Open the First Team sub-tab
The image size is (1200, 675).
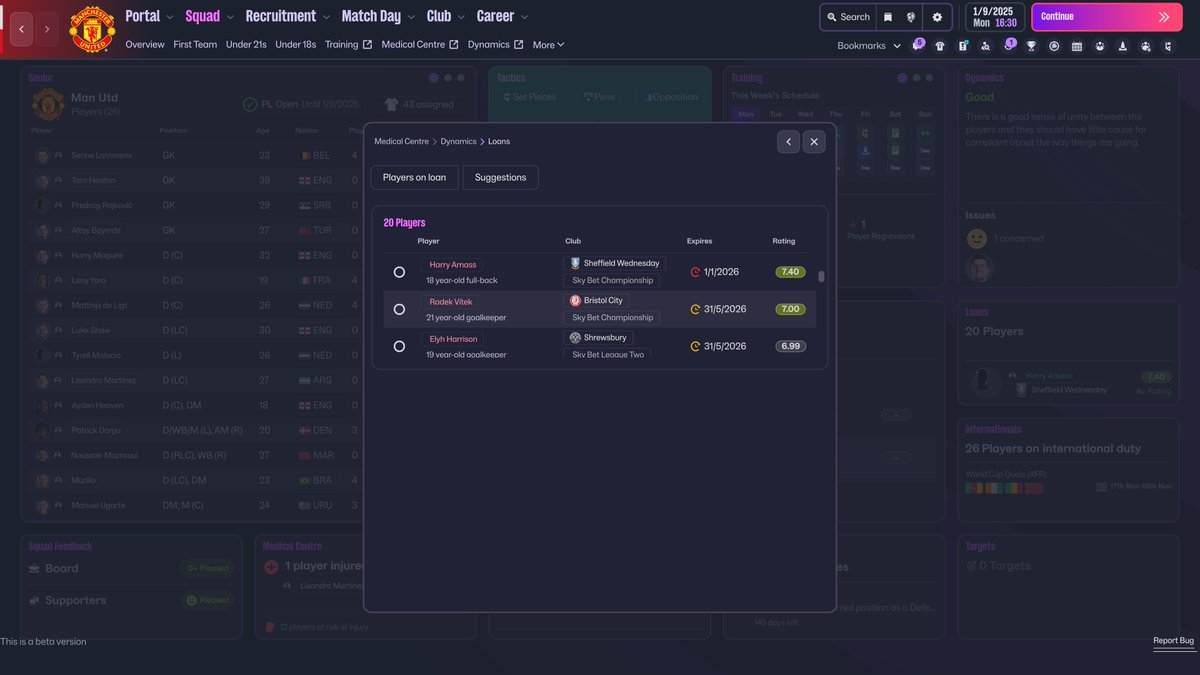pos(195,45)
